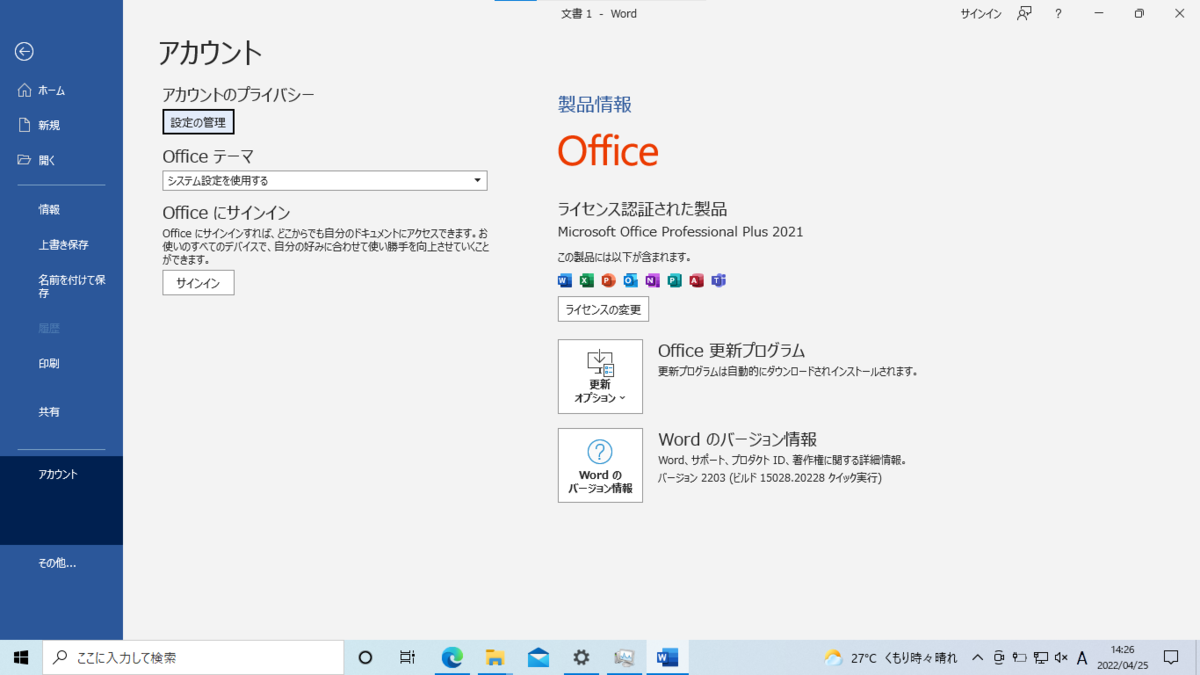Choose 上書き保存
This screenshot has height=675, width=1200.
click(x=61, y=245)
